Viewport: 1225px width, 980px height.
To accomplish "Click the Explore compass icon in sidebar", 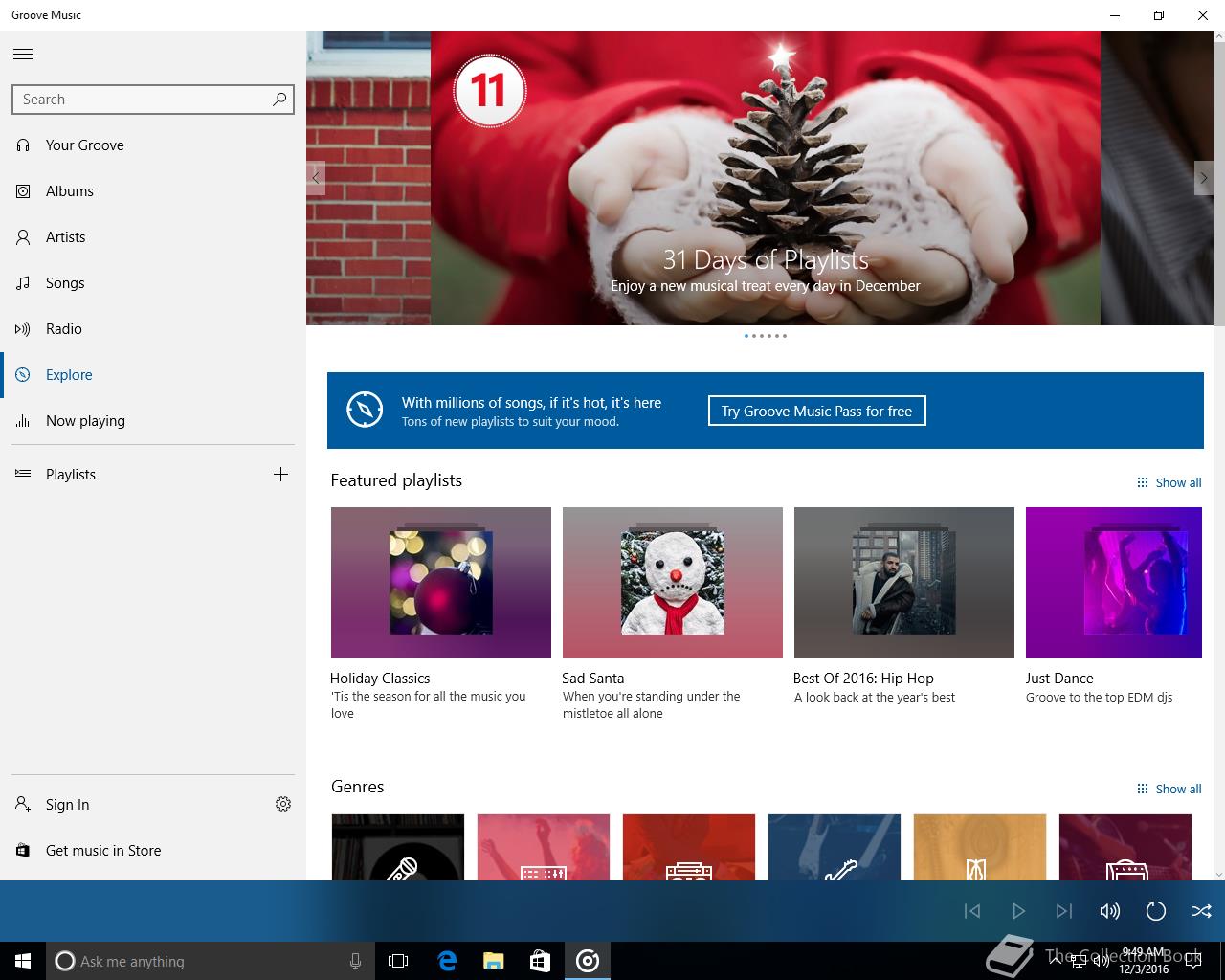I will (23, 375).
